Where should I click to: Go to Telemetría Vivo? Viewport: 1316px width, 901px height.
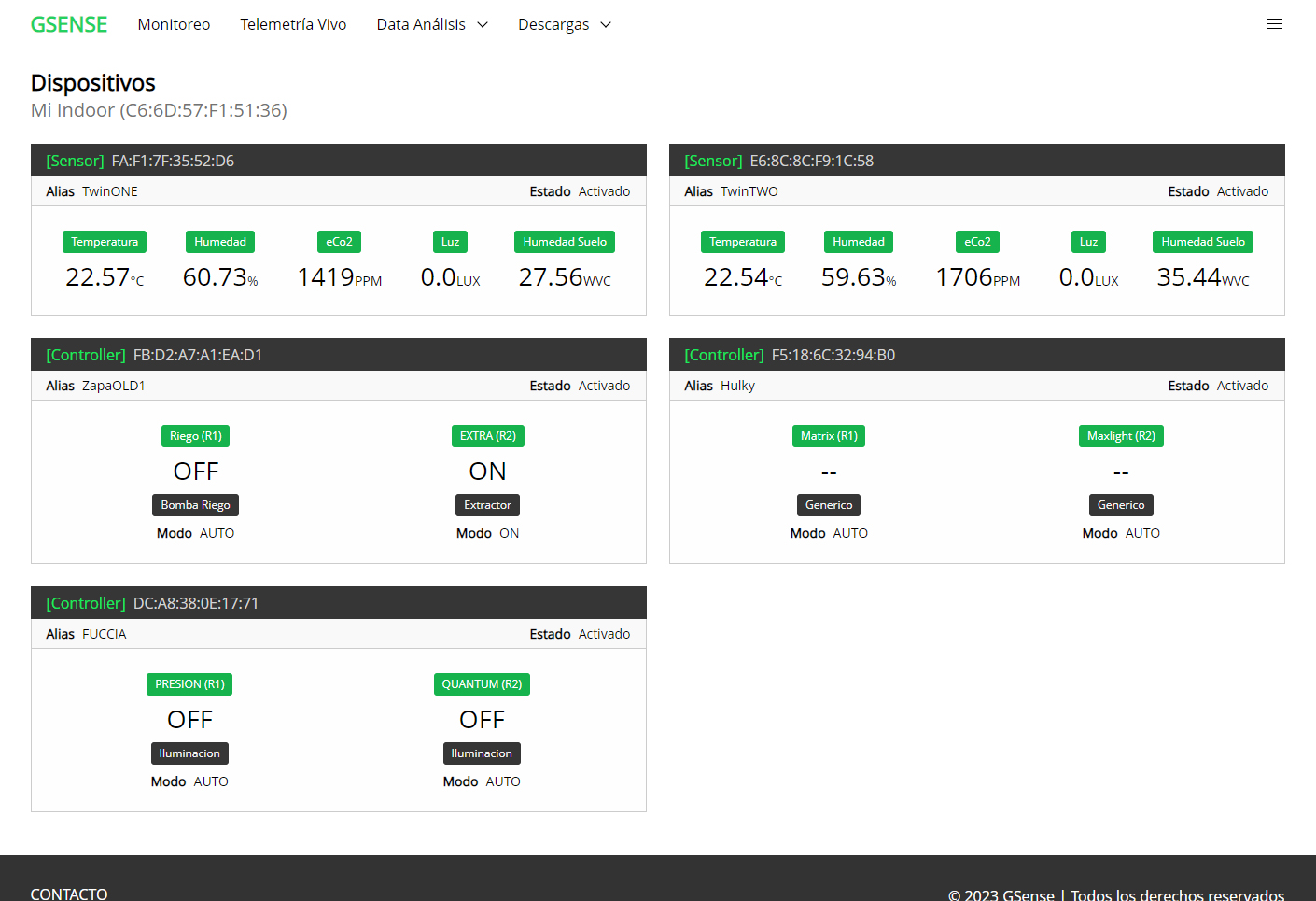tap(293, 24)
